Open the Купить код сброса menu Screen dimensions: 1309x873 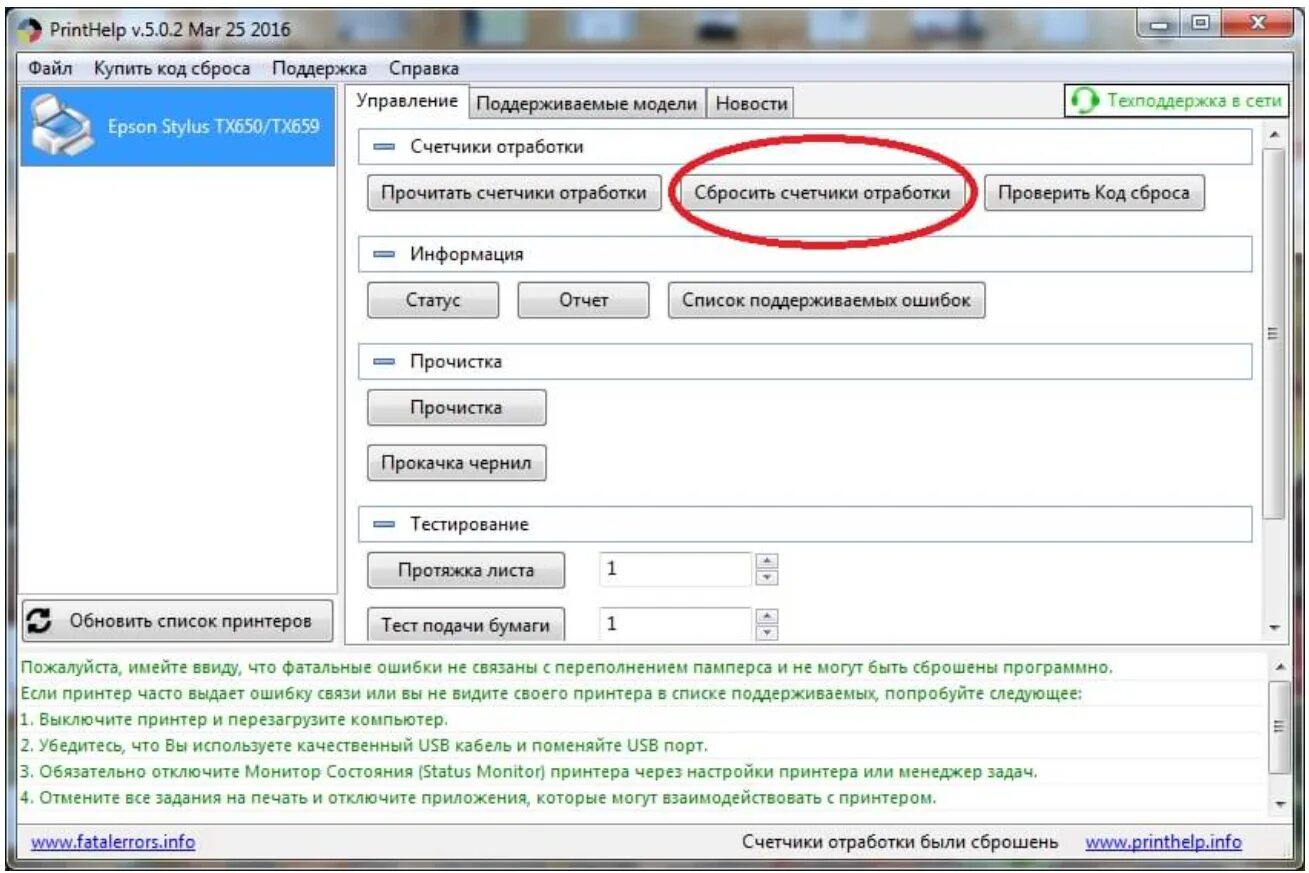point(172,68)
